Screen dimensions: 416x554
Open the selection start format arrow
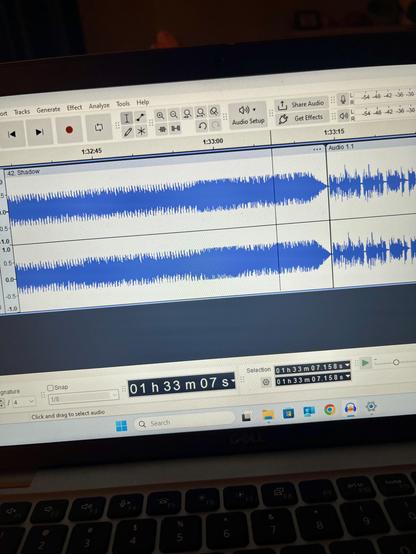pyautogui.click(x=347, y=365)
